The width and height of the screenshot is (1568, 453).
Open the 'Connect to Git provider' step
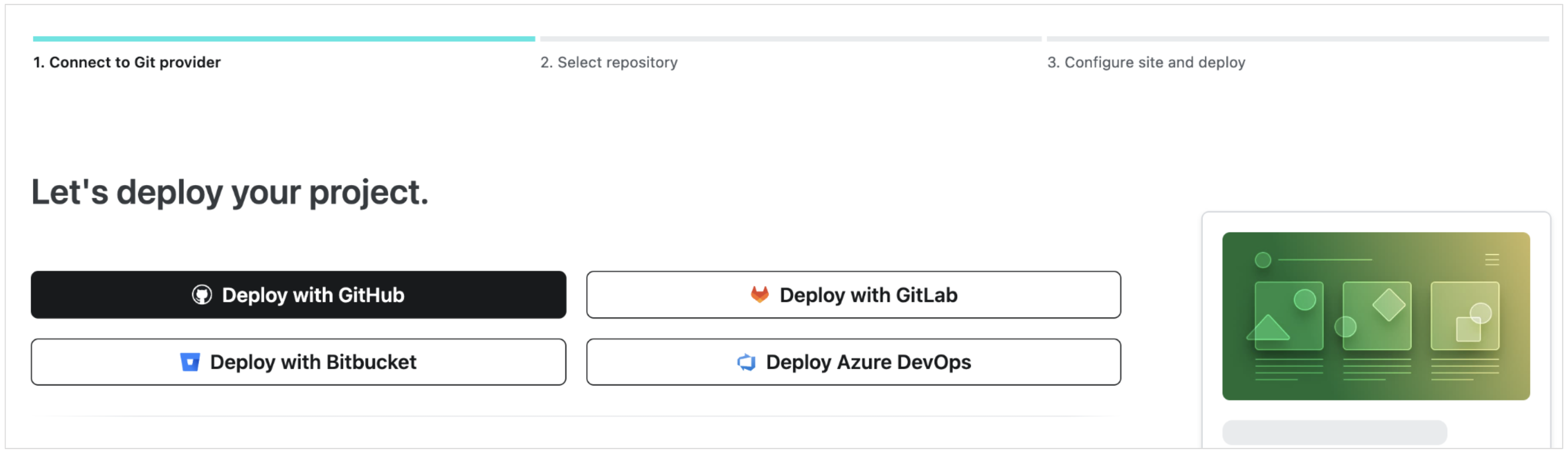point(128,62)
